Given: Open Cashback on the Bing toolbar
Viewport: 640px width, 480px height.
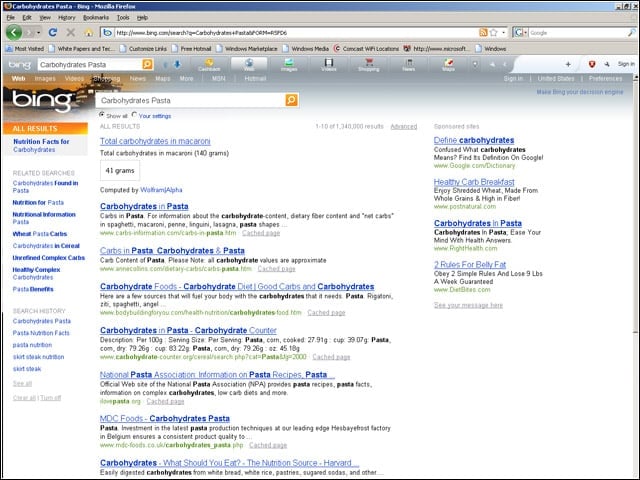Looking at the screenshot, I should [209, 64].
